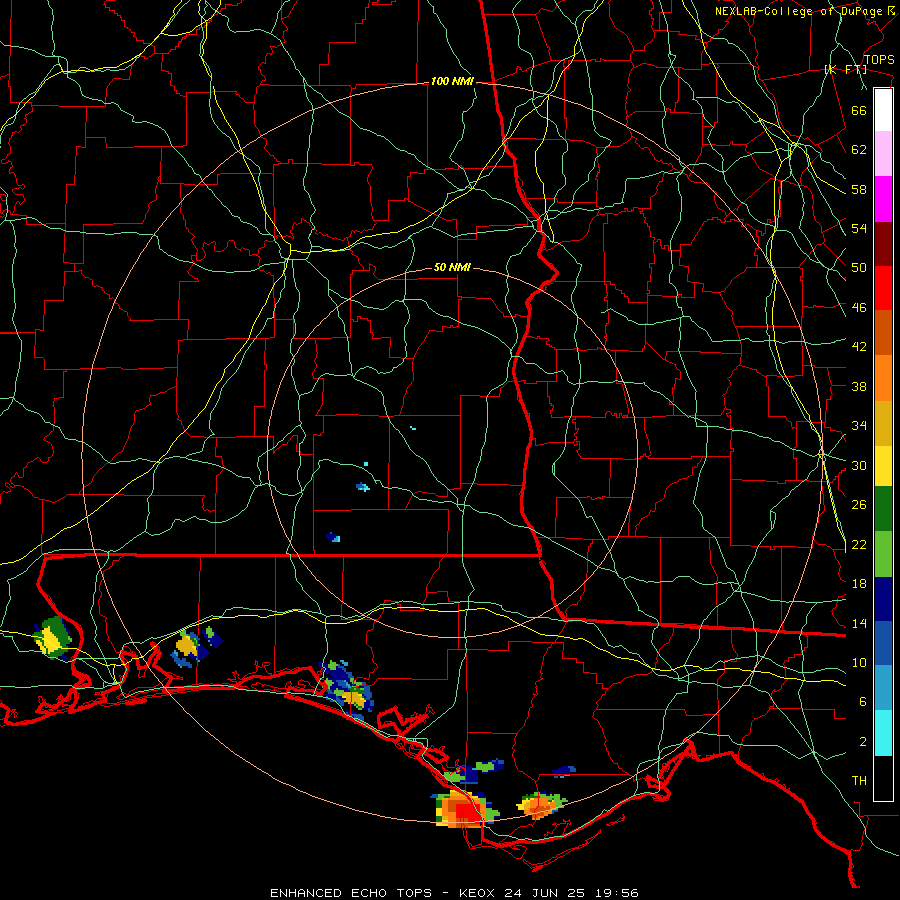Screen dimensions: 900x900
Task: Click the bright red 46-50 kft legend swatch
Action: click(883, 288)
